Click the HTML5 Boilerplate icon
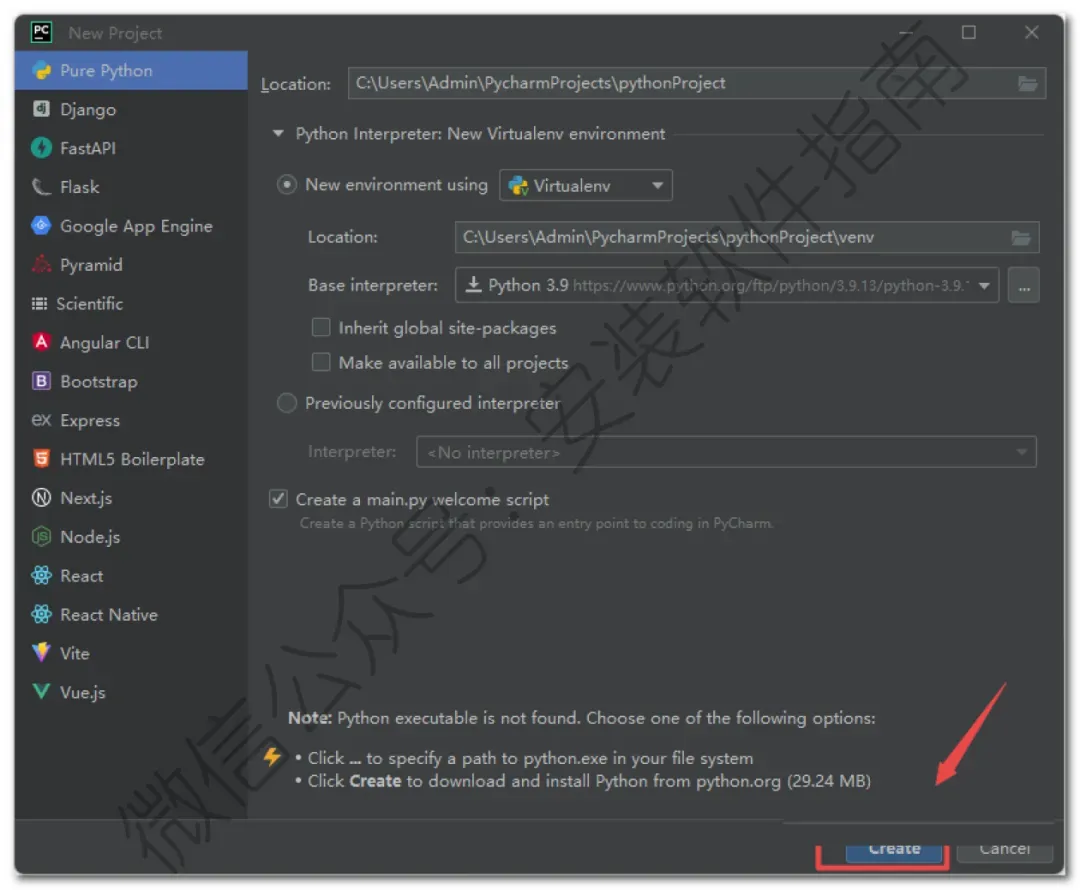The width and height of the screenshot is (1080, 890). [42, 458]
